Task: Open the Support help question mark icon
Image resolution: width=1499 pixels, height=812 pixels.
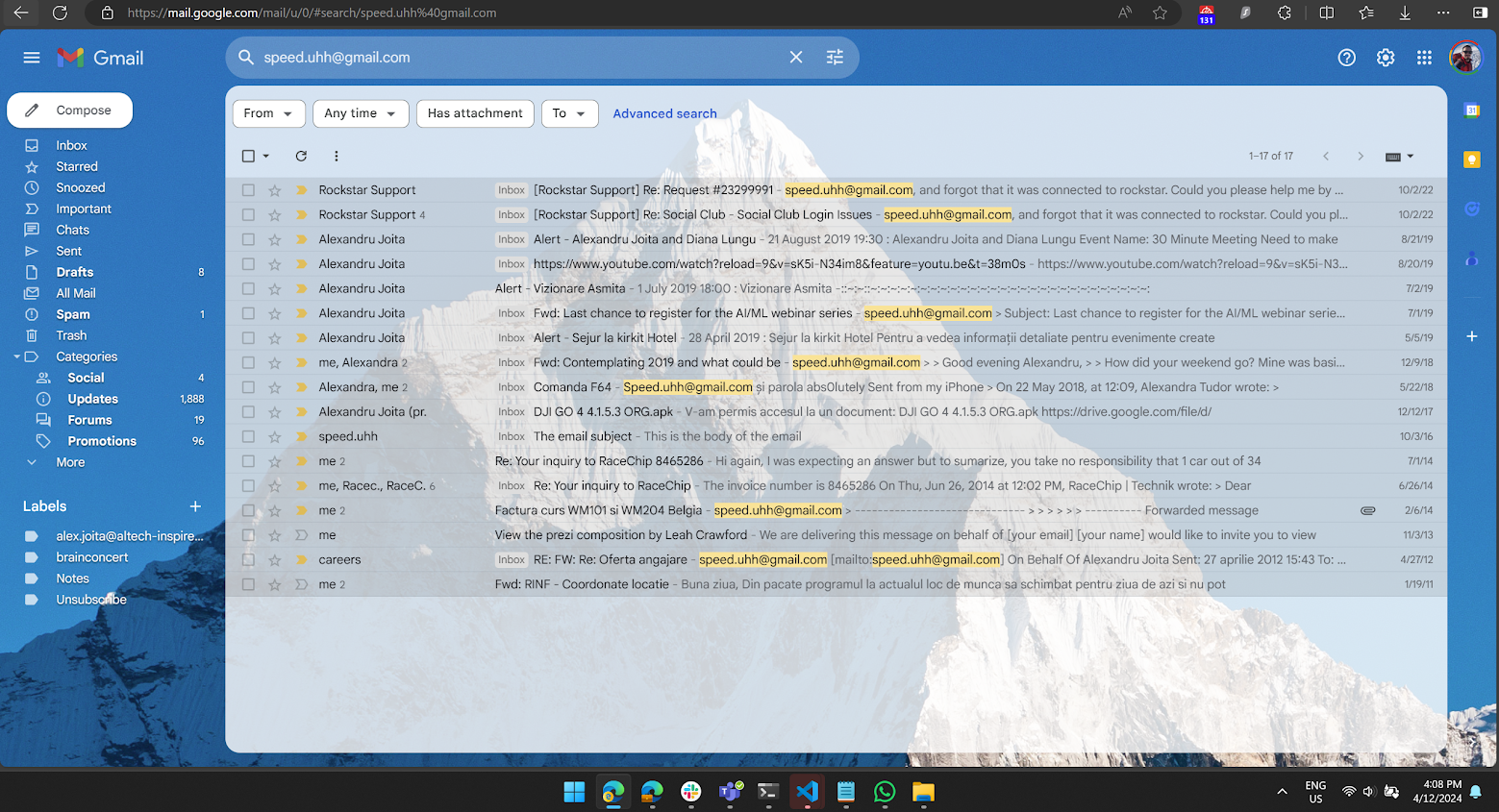Action: 1346,58
